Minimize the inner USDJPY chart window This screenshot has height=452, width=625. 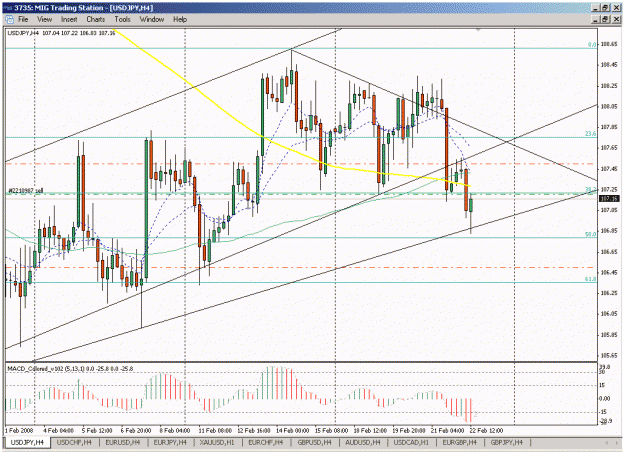point(596,19)
